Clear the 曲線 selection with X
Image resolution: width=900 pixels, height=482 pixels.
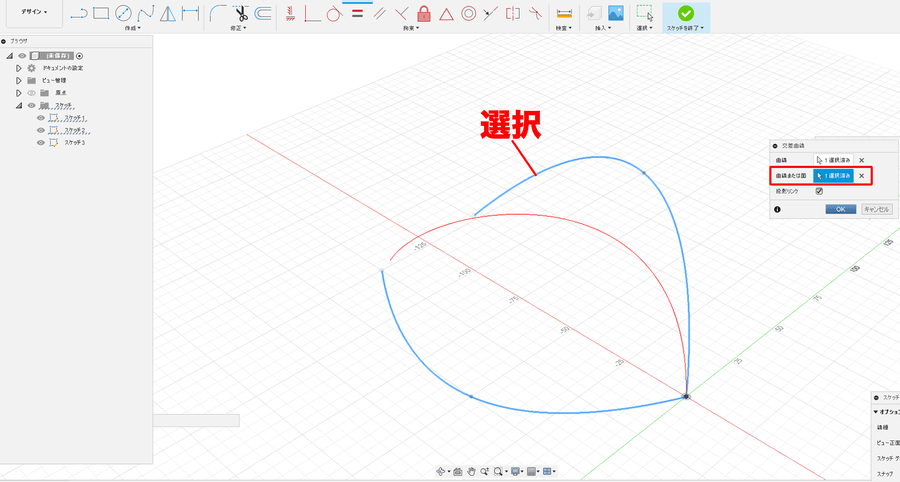point(862,160)
